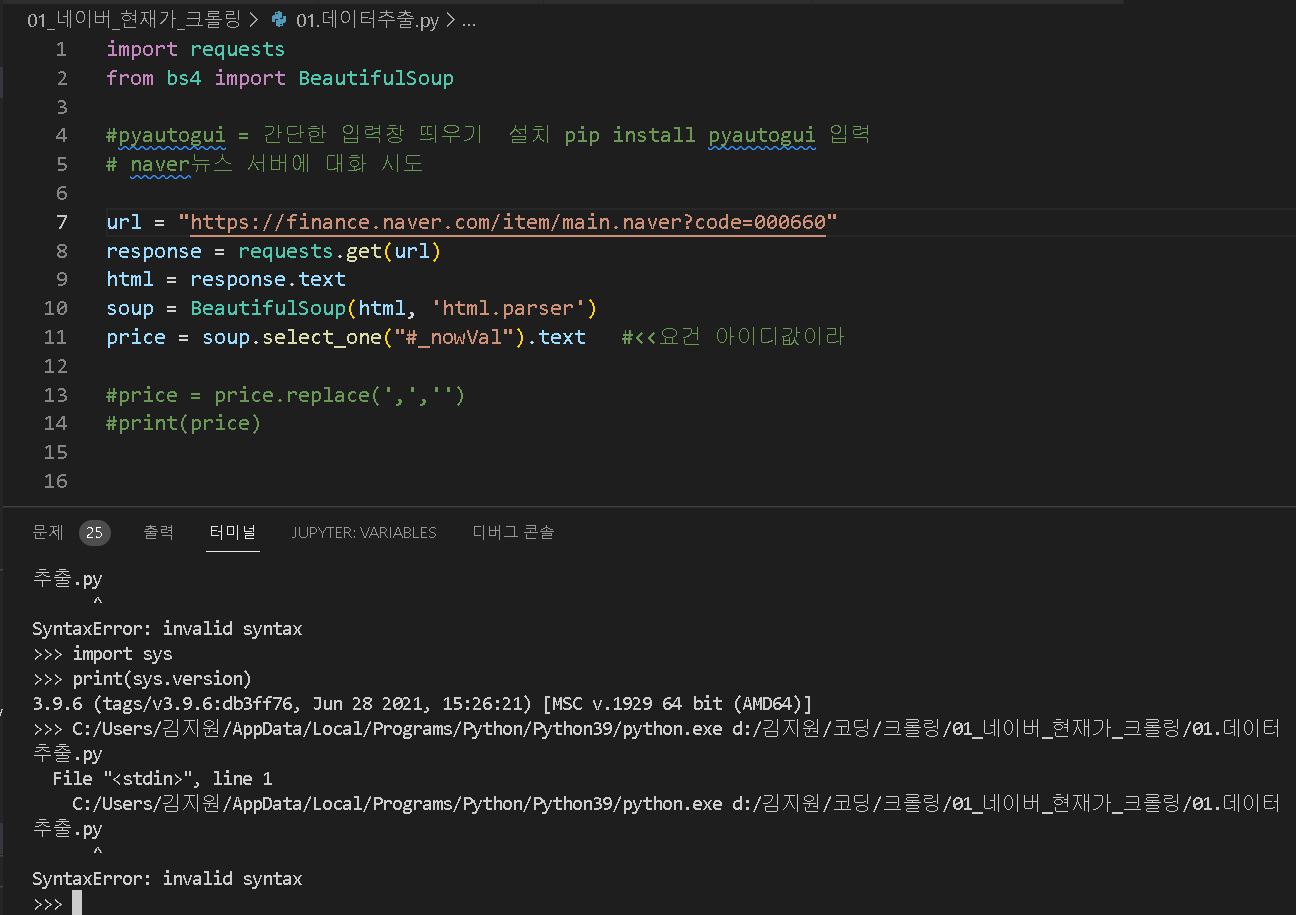Click 'File "<stdin>", line 1' terminal text
1296x915 pixels.
(162, 779)
